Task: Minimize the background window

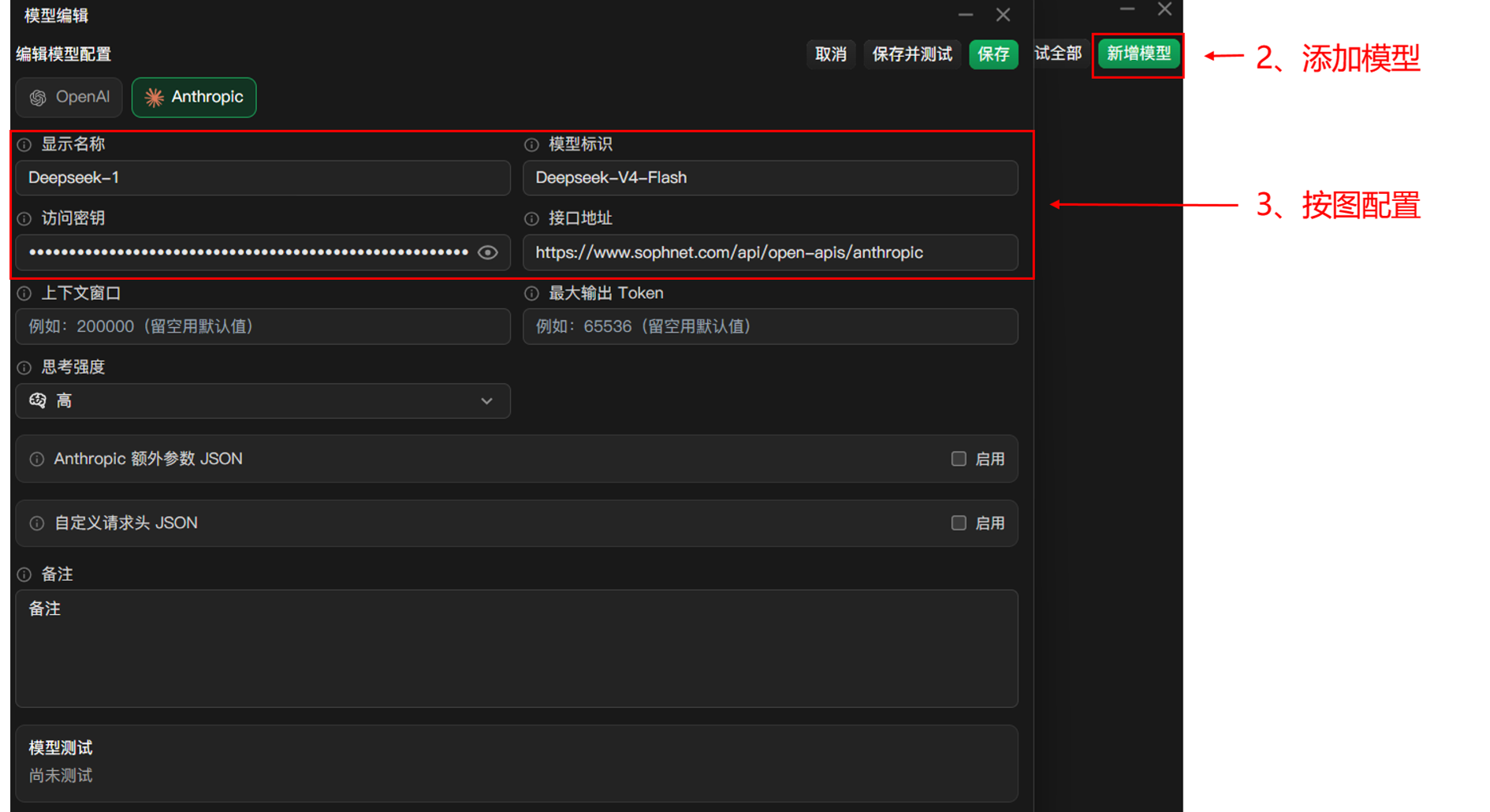Action: click(1127, 9)
